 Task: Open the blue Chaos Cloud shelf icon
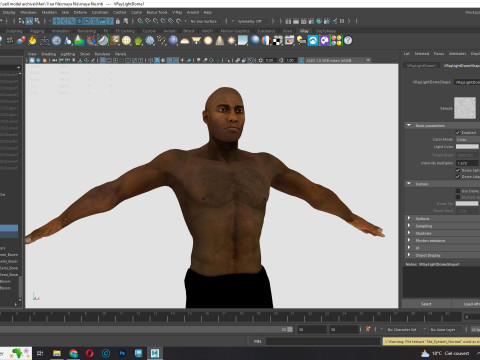313,41
